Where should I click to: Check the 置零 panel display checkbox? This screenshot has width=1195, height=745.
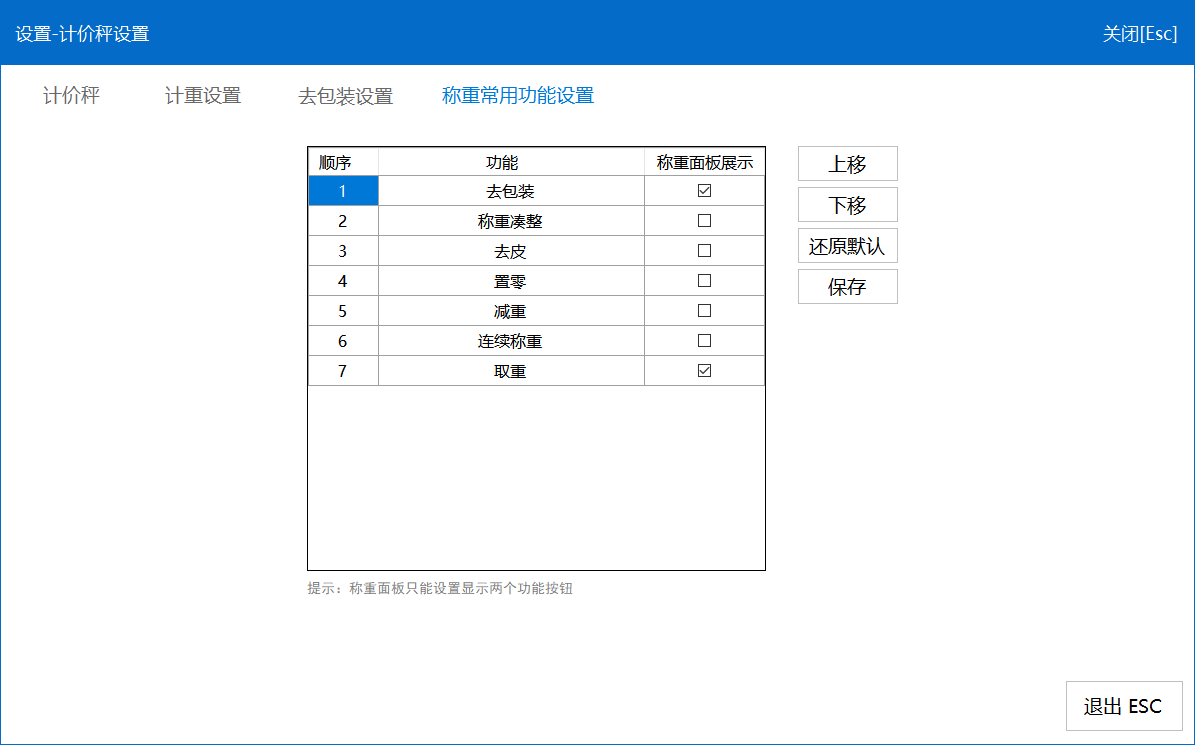coord(704,281)
